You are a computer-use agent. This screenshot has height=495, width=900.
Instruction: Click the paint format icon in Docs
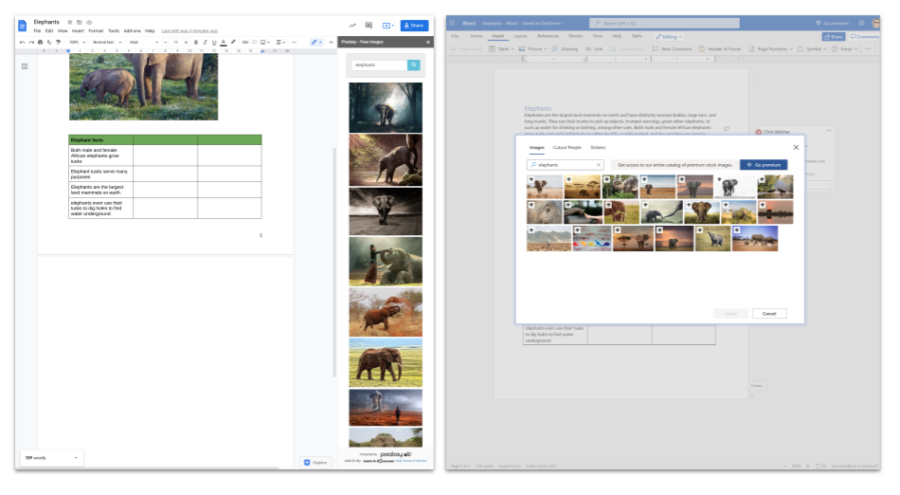(58, 42)
